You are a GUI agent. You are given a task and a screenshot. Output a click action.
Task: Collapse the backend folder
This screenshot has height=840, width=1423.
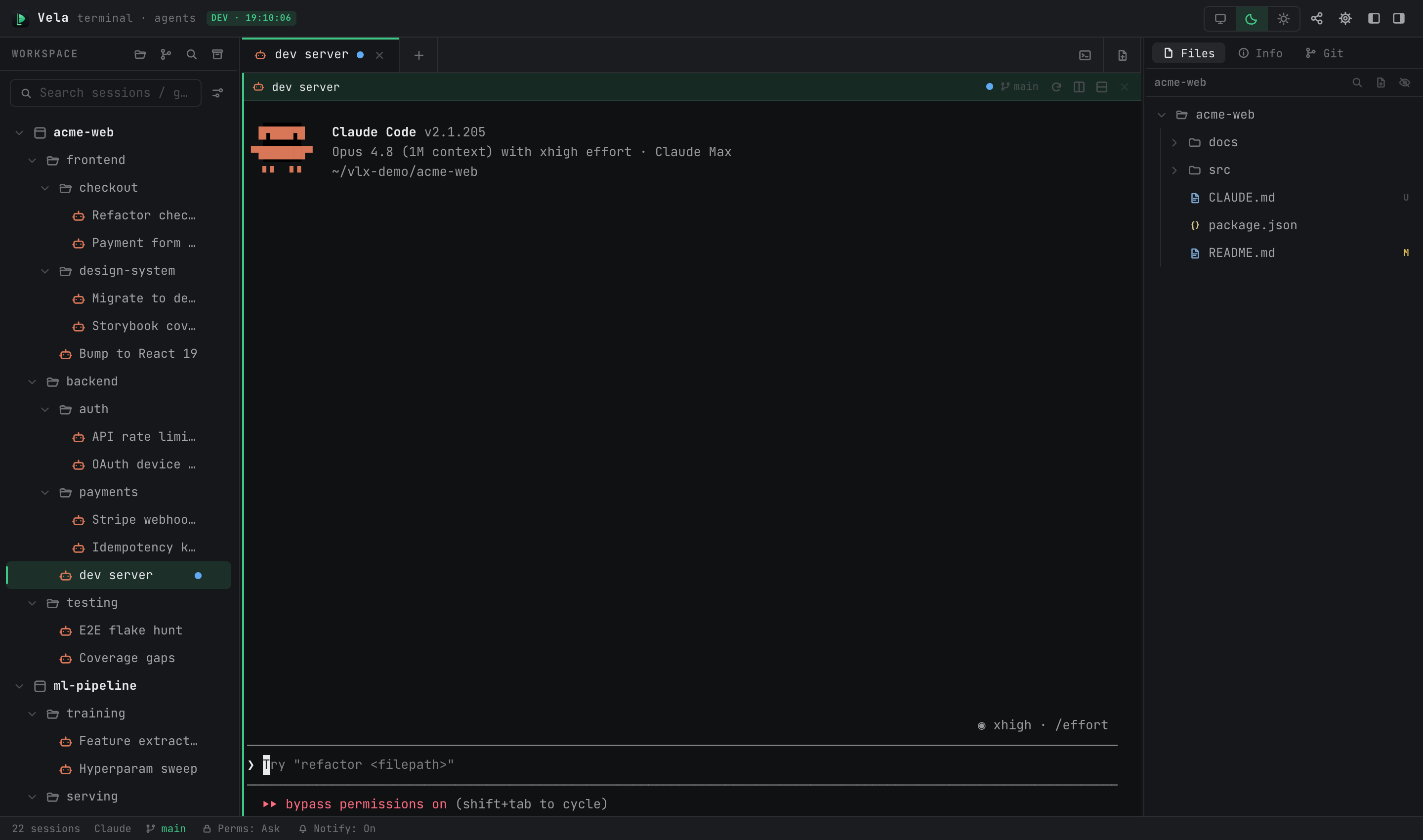click(32, 381)
